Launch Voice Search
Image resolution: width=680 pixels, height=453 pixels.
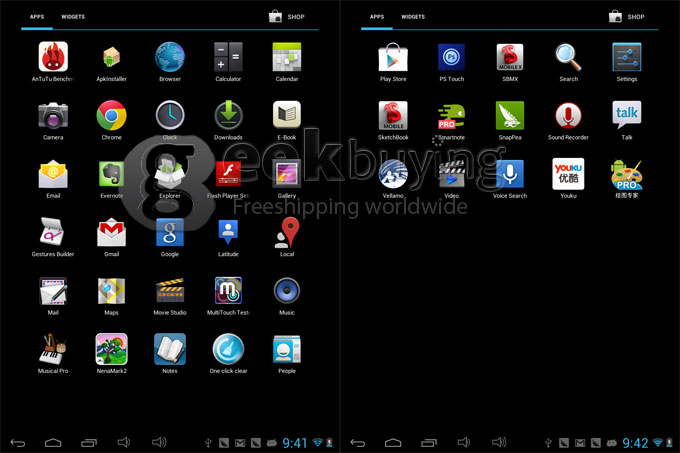(x=510, y=174)
